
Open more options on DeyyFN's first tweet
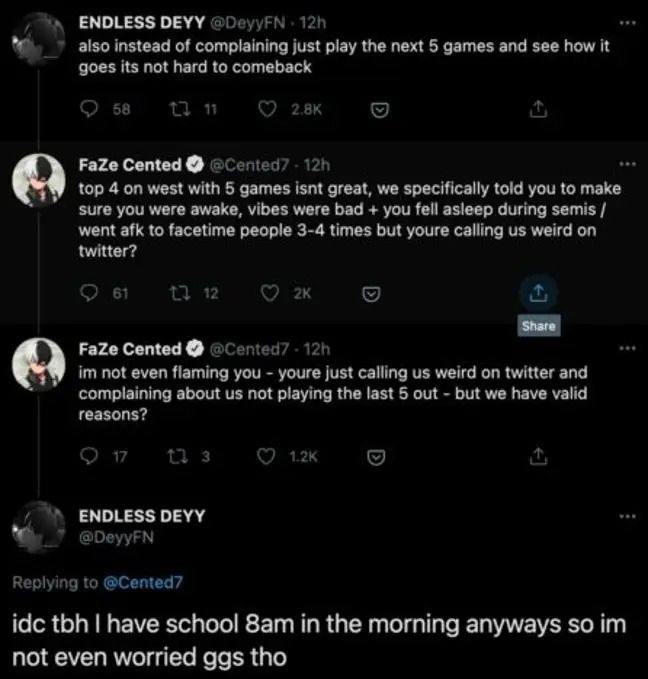[x=627, y=20]
